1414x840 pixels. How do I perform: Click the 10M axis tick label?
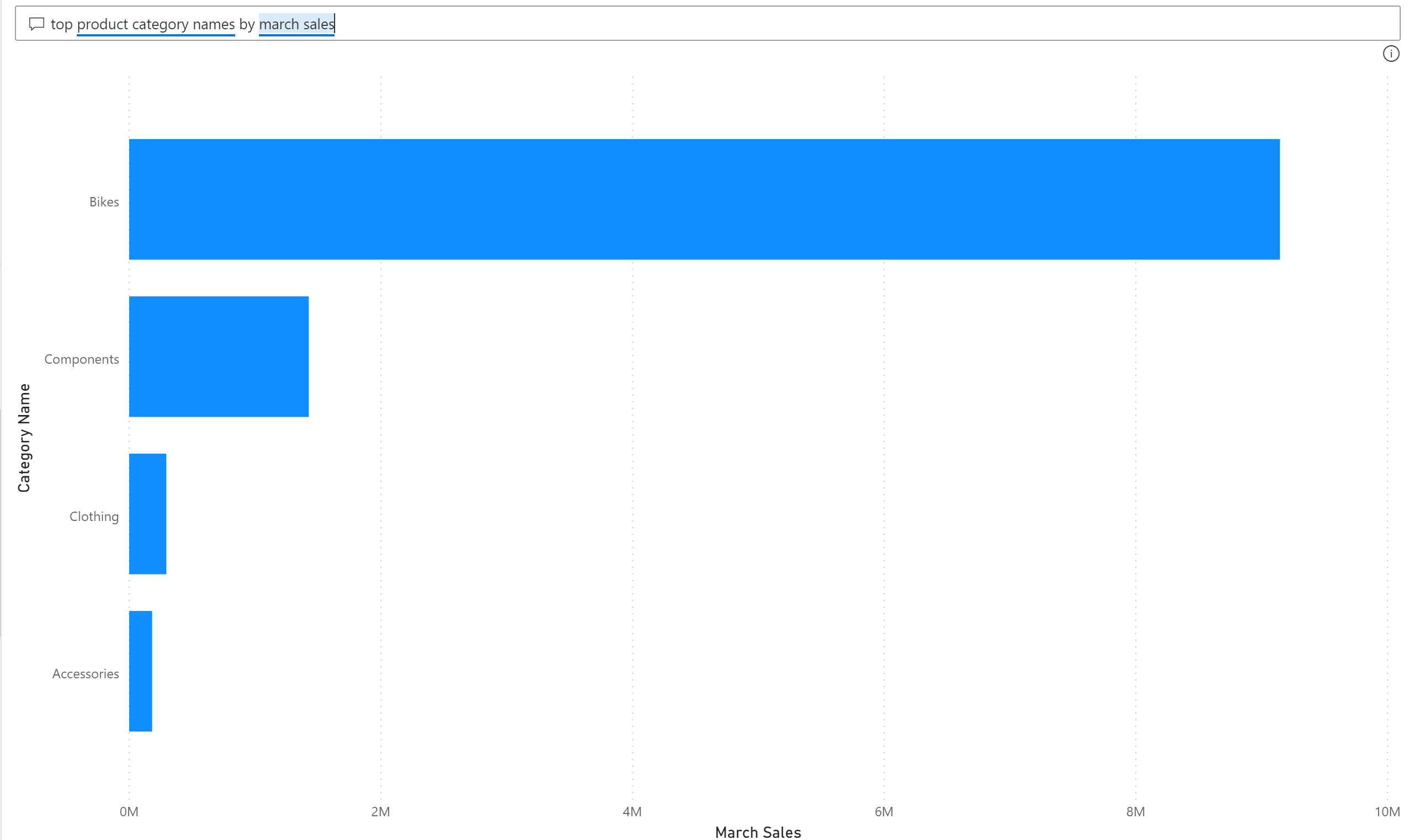pos(1386,812)
